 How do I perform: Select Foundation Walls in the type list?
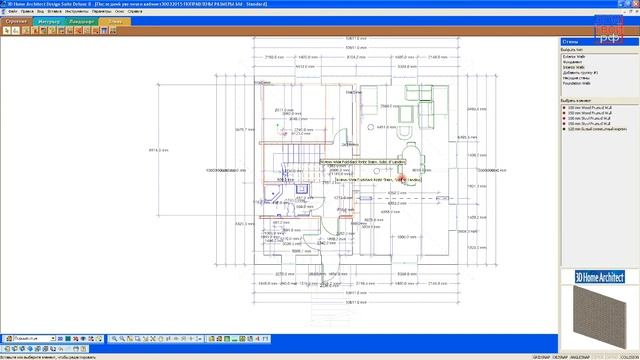click(x=576, y=83)
